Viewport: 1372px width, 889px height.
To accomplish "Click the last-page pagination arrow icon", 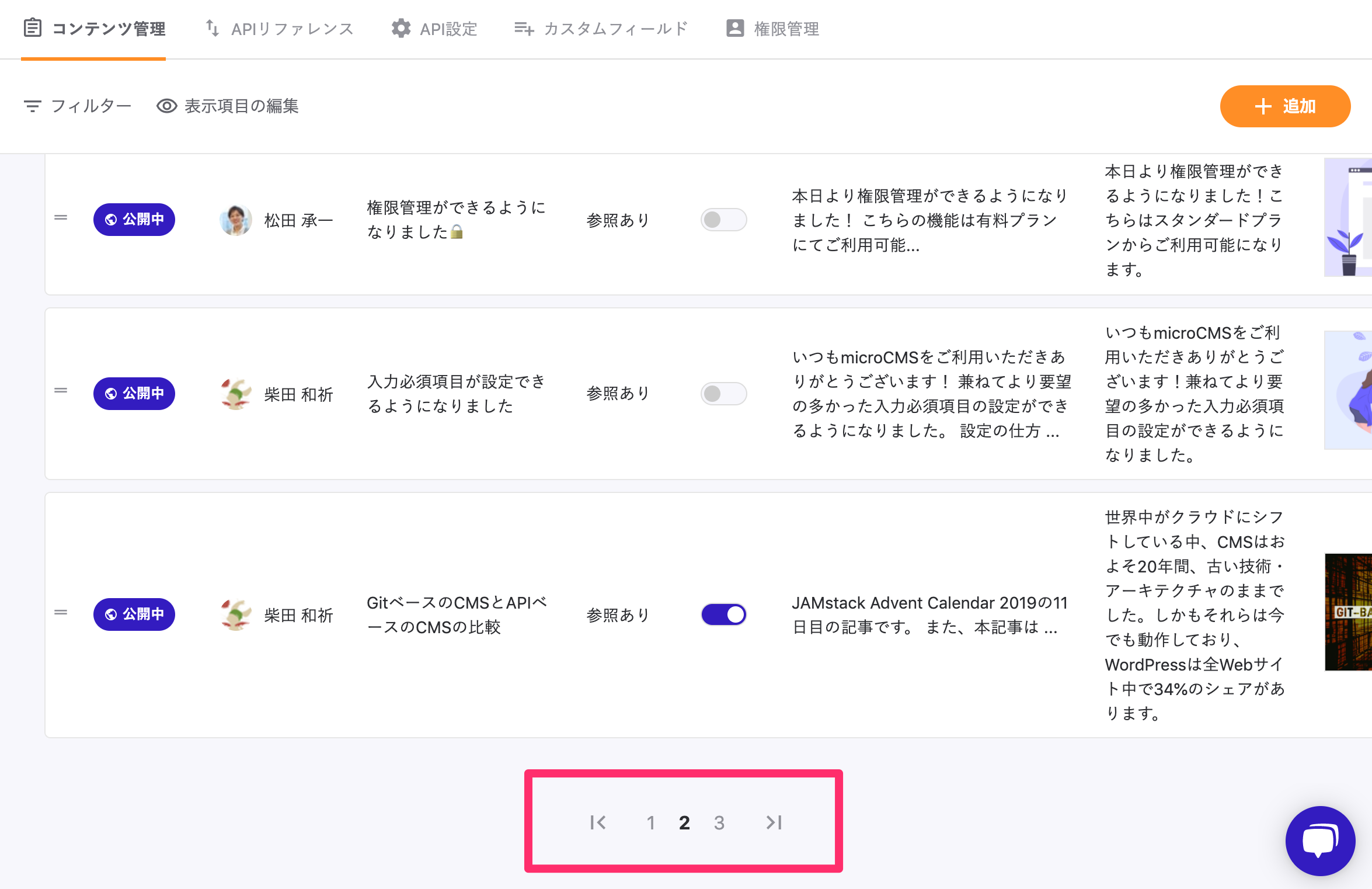I will (774, 822).
